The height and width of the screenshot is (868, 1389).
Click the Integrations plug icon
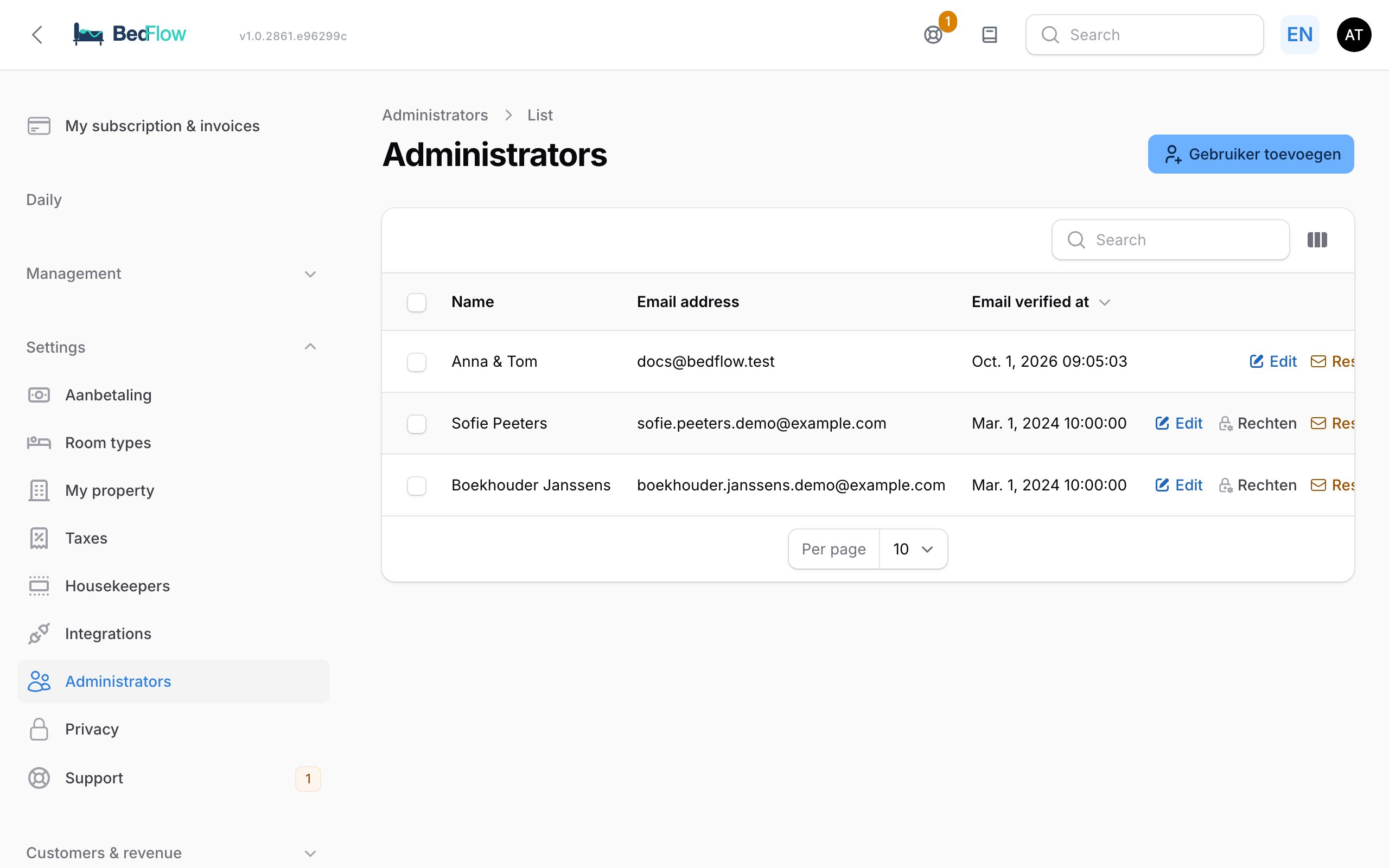(39, 633)
